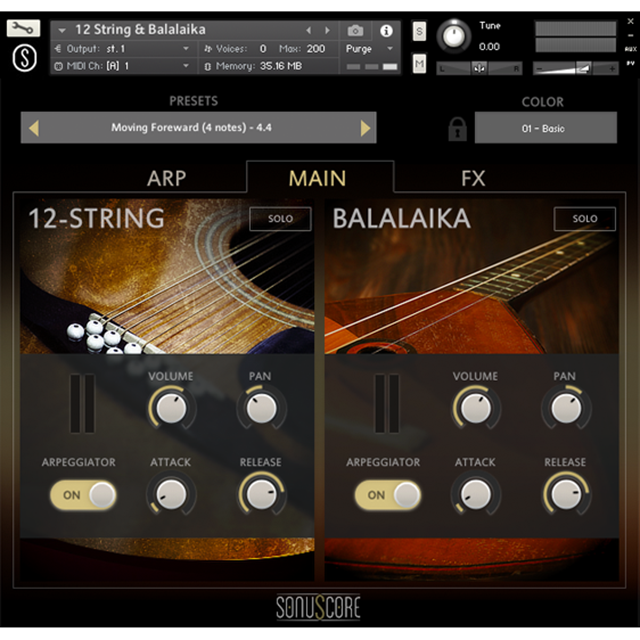Open the snapshot camera icon
Screen dimensions: 640x640
tap(355, 31)
